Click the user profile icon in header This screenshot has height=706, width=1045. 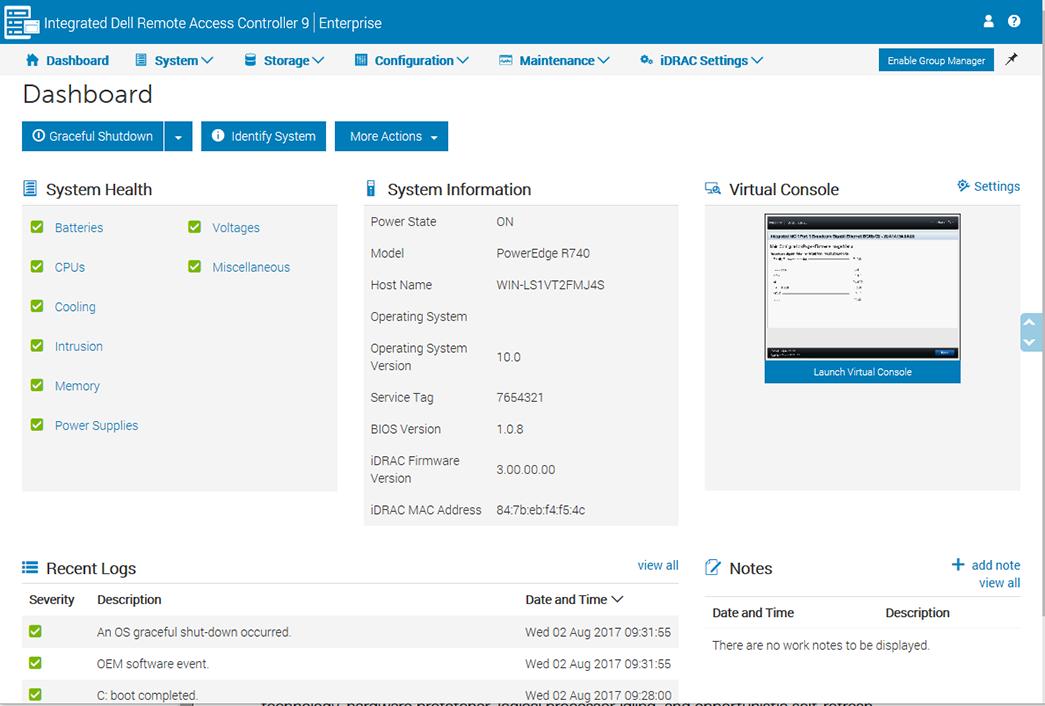989,21
